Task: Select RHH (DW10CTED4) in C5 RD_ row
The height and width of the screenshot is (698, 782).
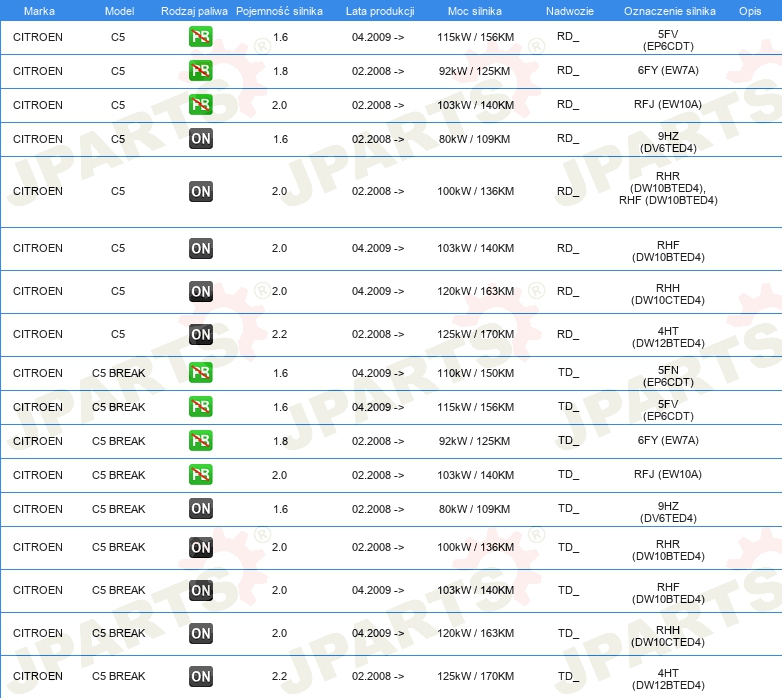Action: [x=668, y=294]
